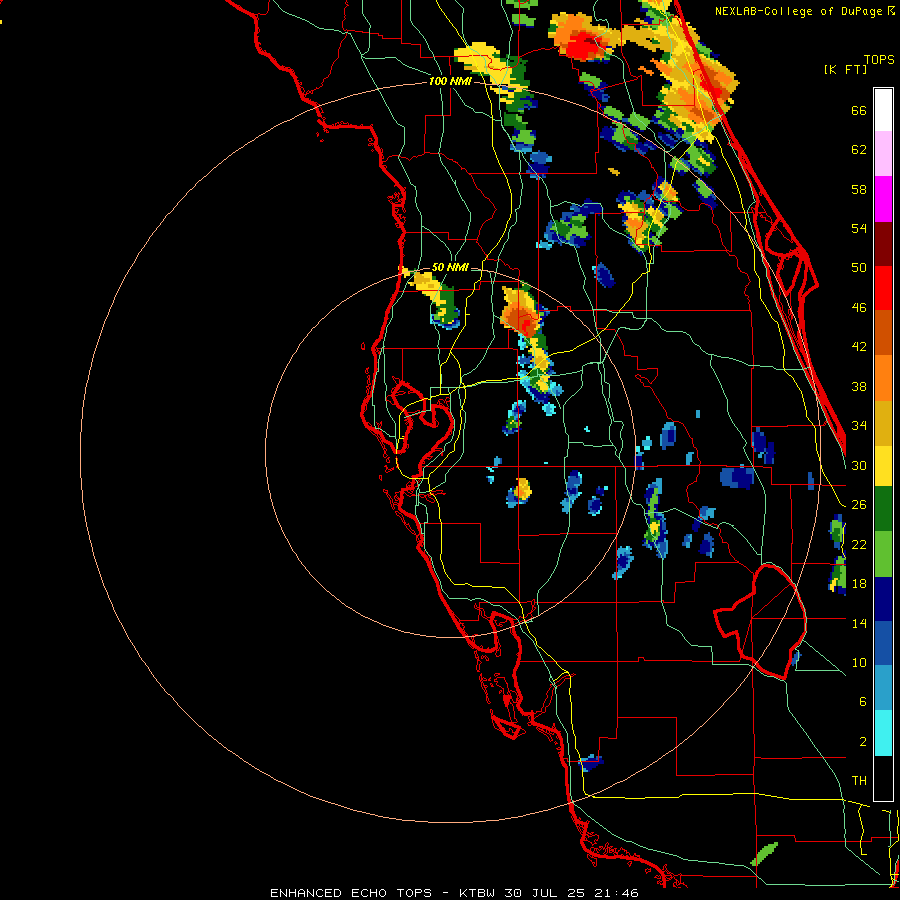The width and height of the screenshot is (900, 900).
Task: Click the "50 NMI" range ring label
Action: point(450,267)
